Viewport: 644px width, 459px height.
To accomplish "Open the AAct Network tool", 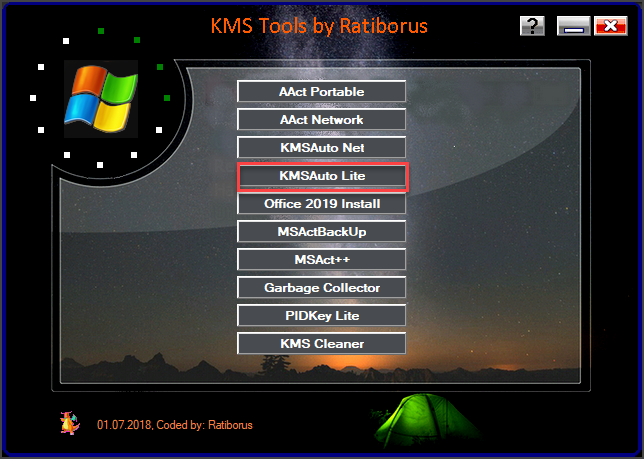I will pyautogui.click(x=321, y=120).
